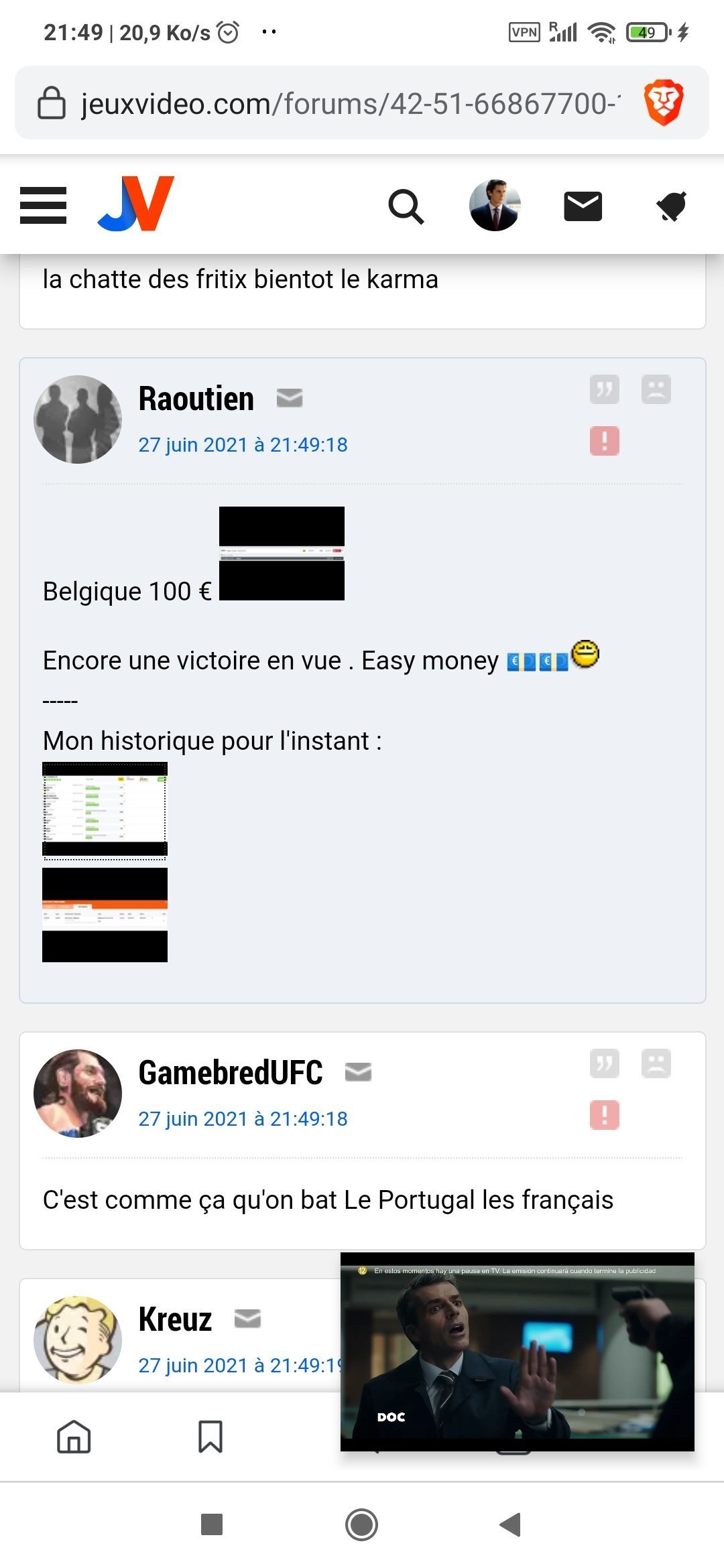Blacklist Raoutien with the sad face icon
Viewport: 724px width, 1568px height.
pos(656,389)
